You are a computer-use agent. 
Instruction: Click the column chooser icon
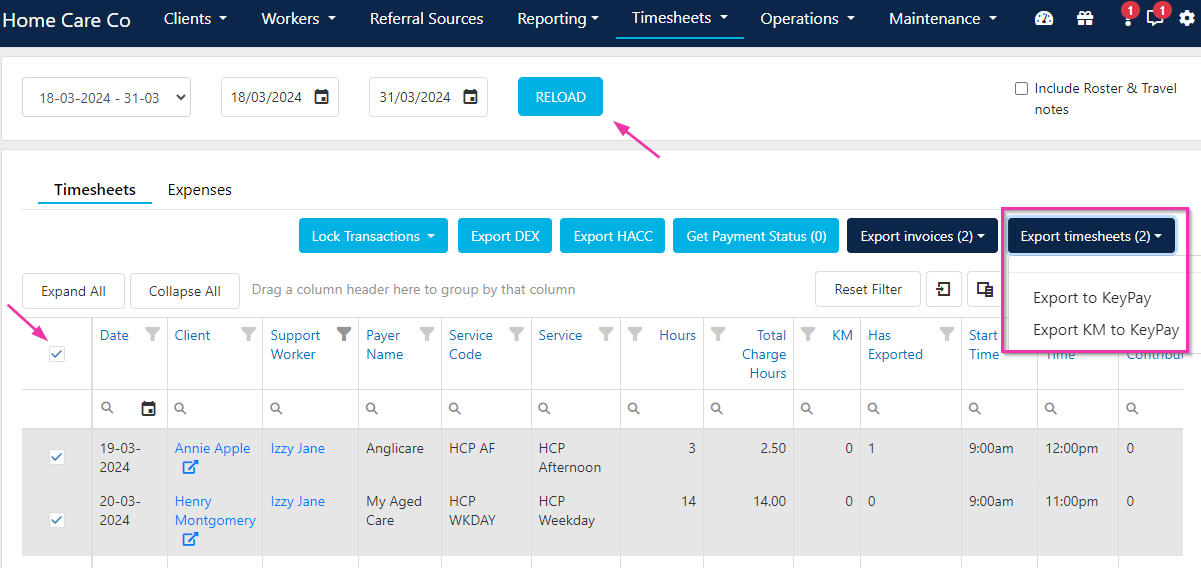985,289
